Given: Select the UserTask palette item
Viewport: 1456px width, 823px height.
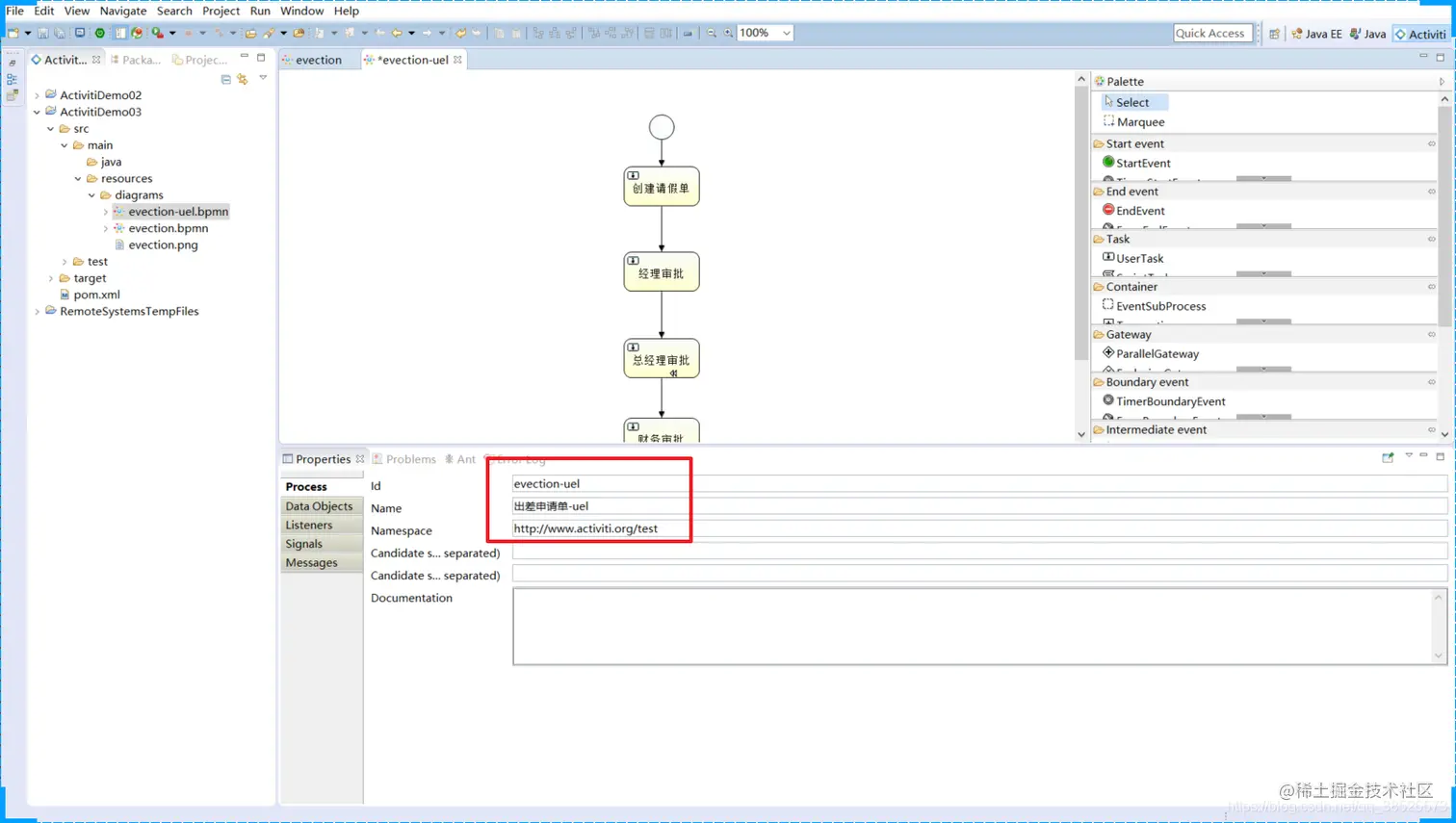Looking at the screenshot, I should pyautogui.click(x=1132, y=258).
